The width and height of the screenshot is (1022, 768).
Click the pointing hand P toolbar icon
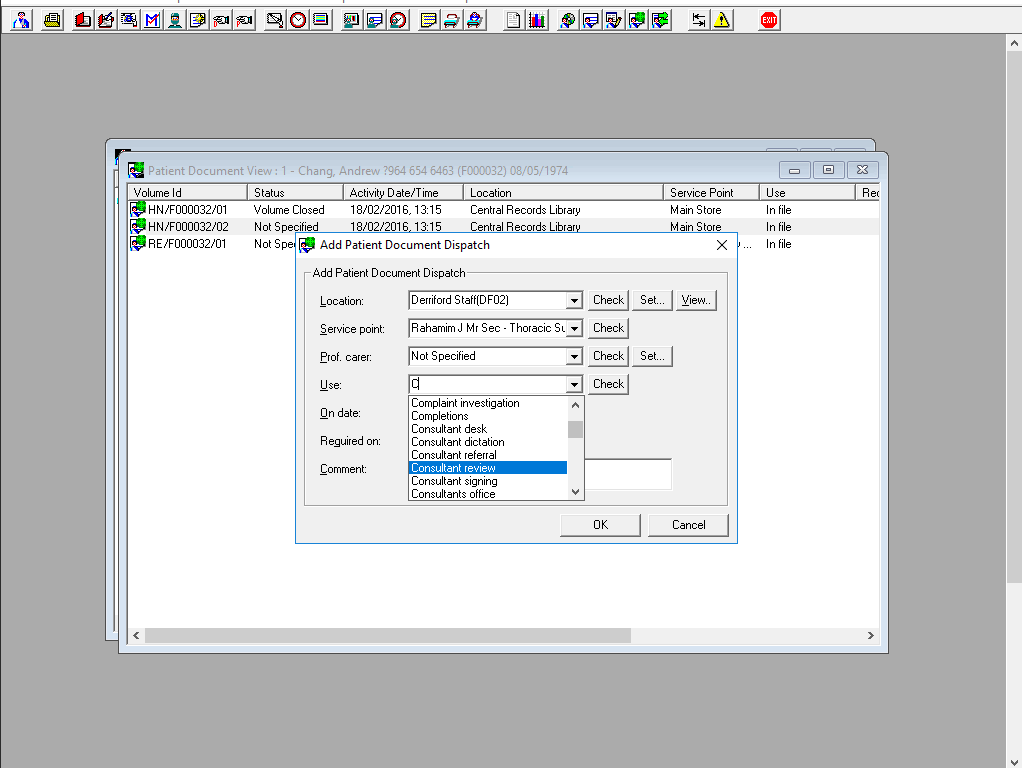pyautogui.click(x=244, y=20)
